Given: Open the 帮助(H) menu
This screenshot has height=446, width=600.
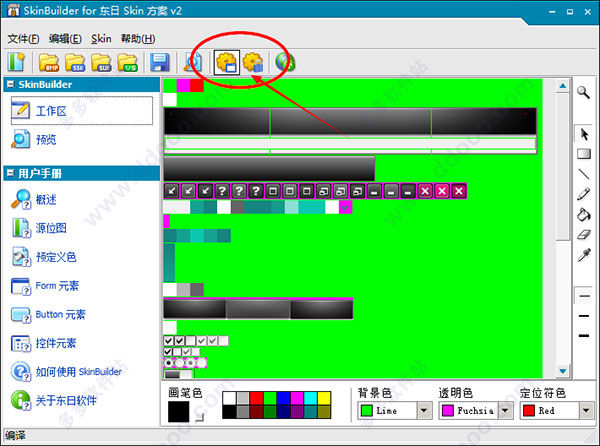Looking at the screenshot, I should coord(138,39).
